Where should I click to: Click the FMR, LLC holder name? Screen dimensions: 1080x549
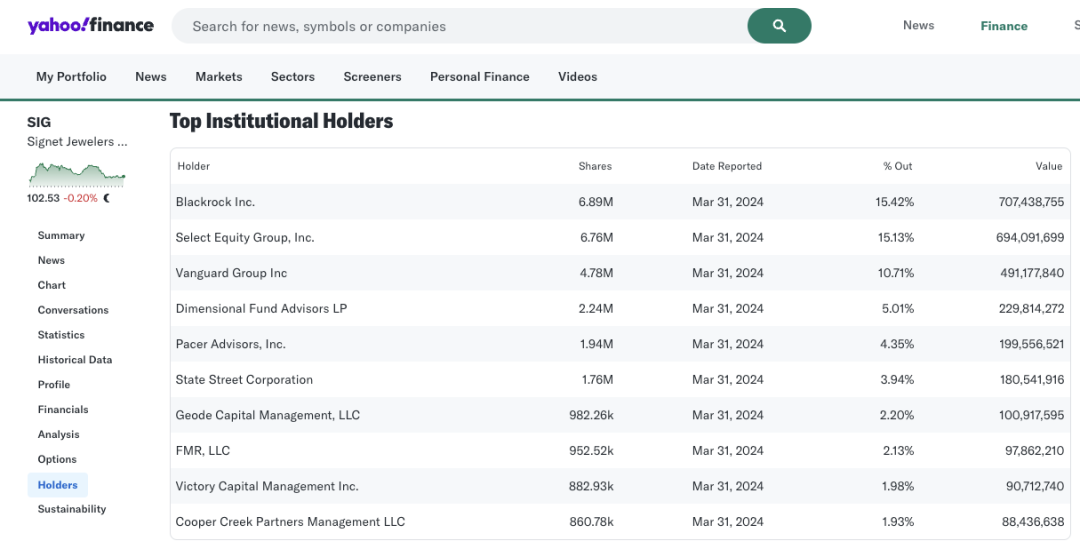(202, 451)
